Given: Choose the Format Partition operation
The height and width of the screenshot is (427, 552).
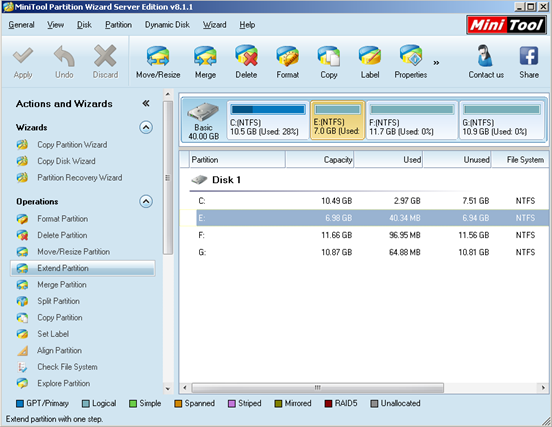Looking at the screenshot, I should [x=63, y=219].
